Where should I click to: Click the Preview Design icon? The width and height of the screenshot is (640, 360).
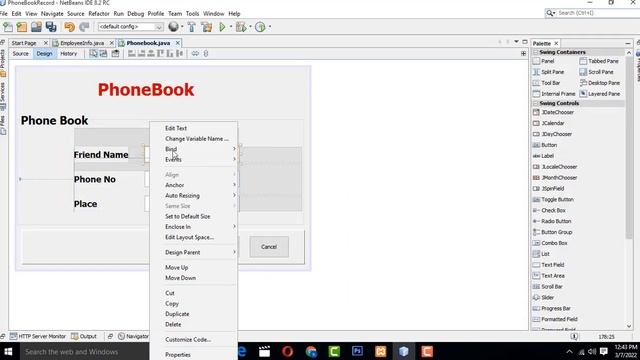click(116, 53)
